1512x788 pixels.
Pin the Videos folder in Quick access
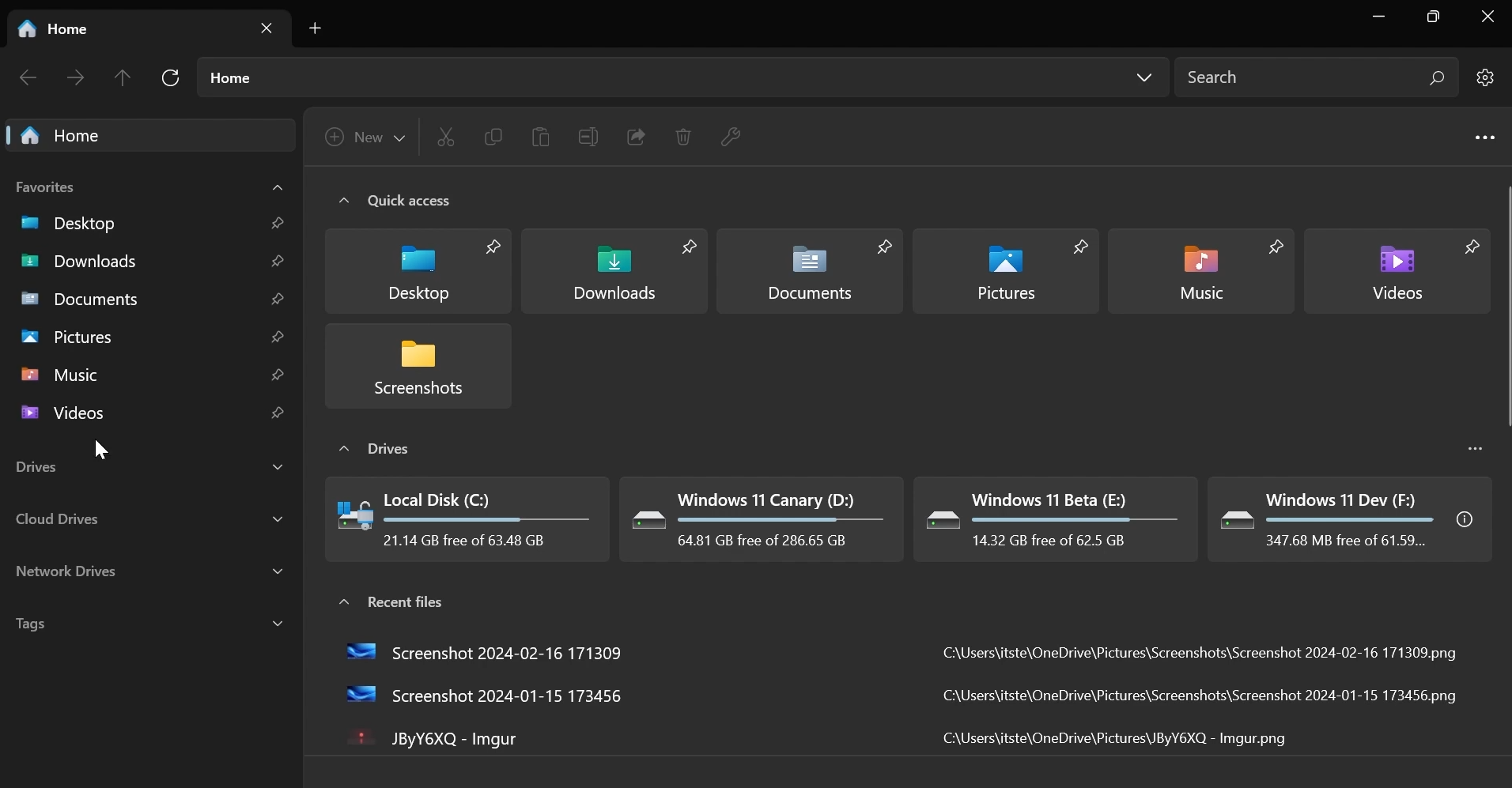[1472, 247]
